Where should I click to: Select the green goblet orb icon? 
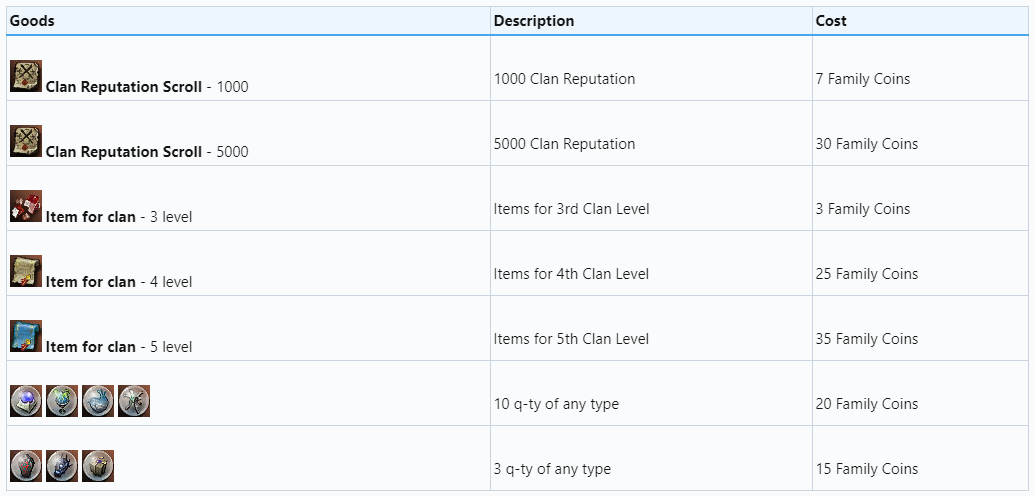pyautogui.click(x=62, y=401)
